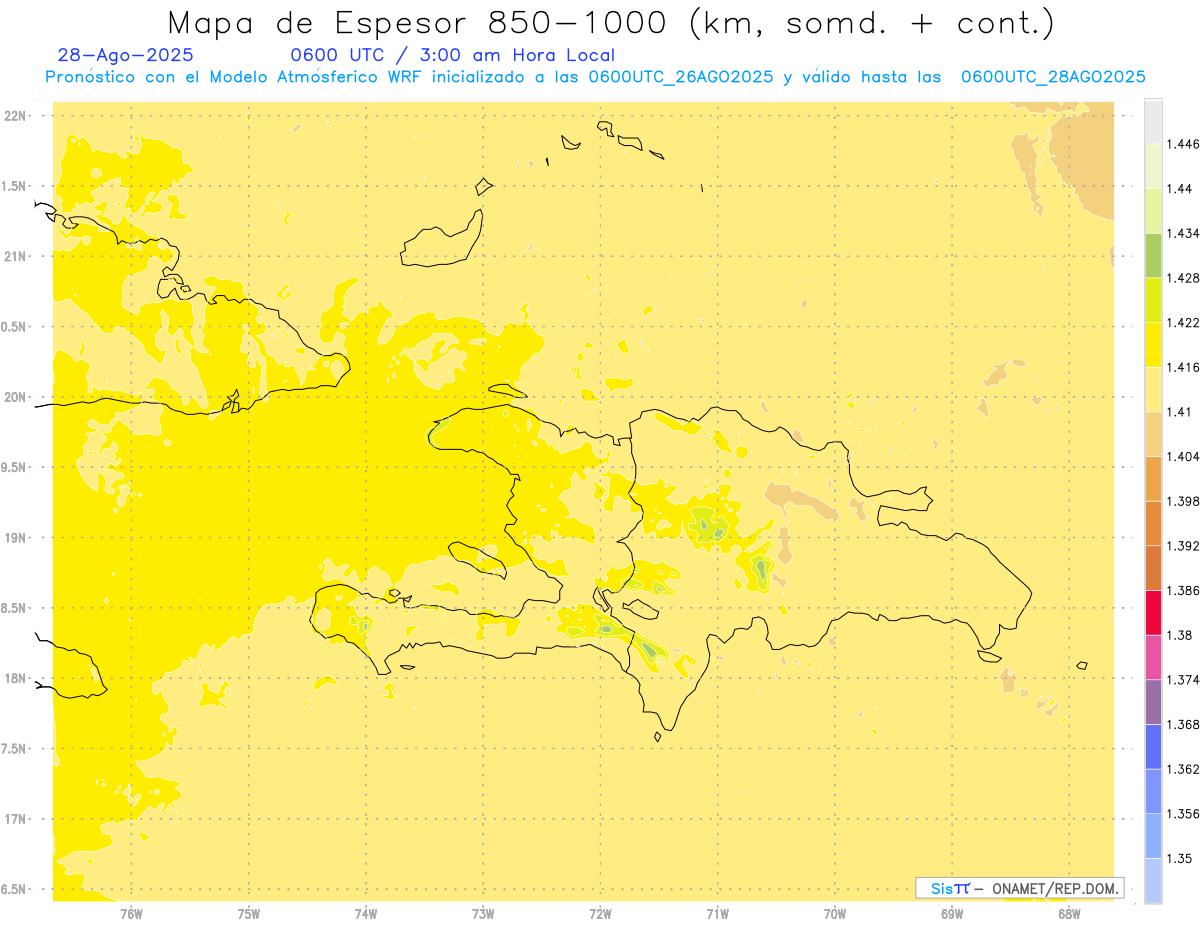Click the '1.404' legend value
Viewport: 1200px width, 927px height.
(x=1184, y=456)
